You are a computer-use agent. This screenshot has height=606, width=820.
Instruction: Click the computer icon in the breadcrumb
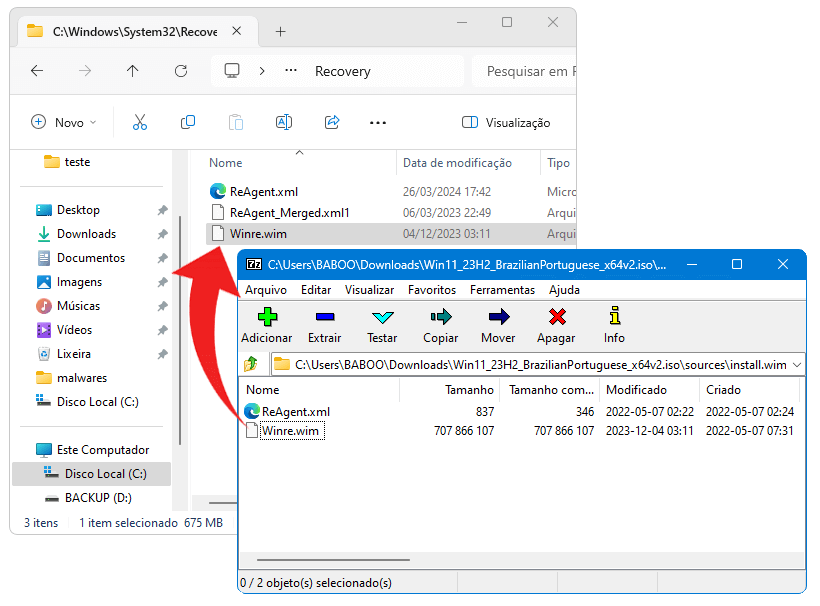(232, 71)
